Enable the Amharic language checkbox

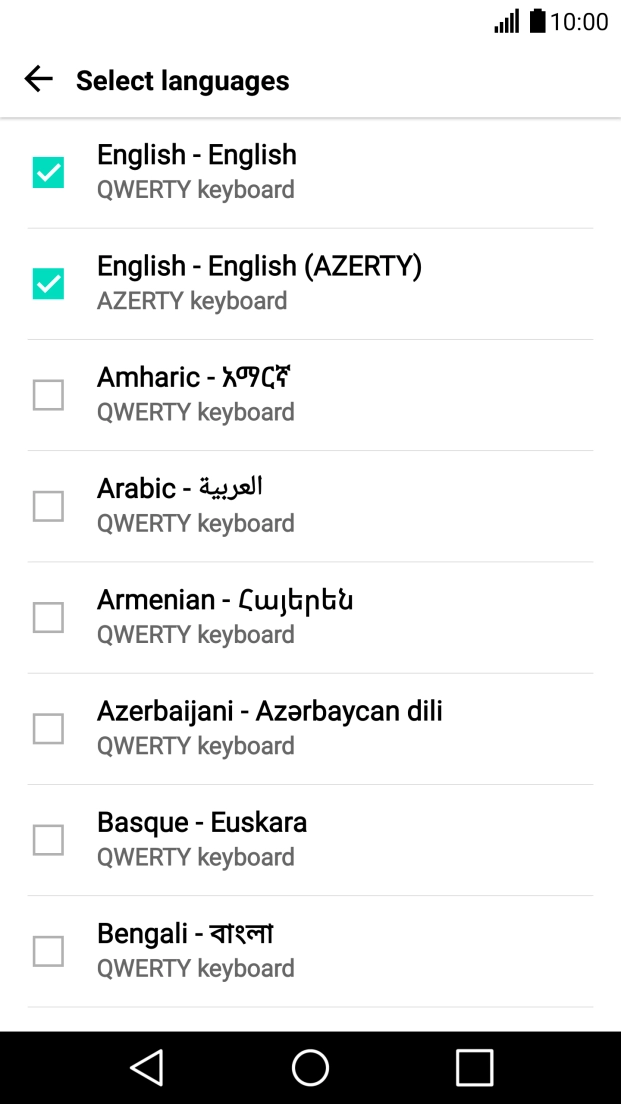[x=47, y=394]
